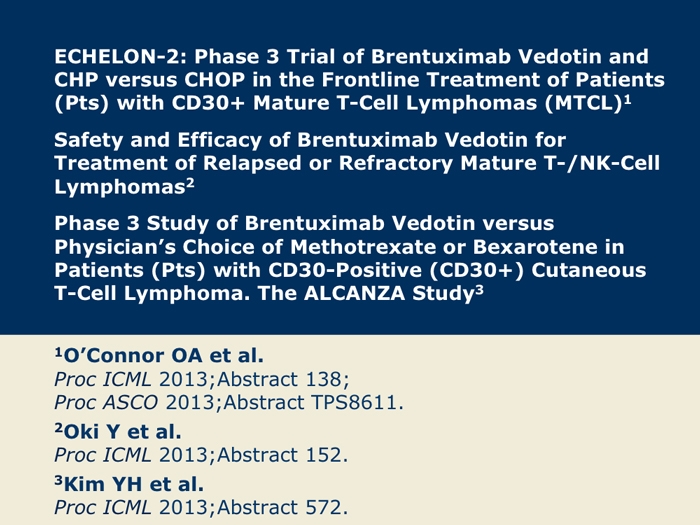Click the Lymphomas superscript 2 reference

190,183
